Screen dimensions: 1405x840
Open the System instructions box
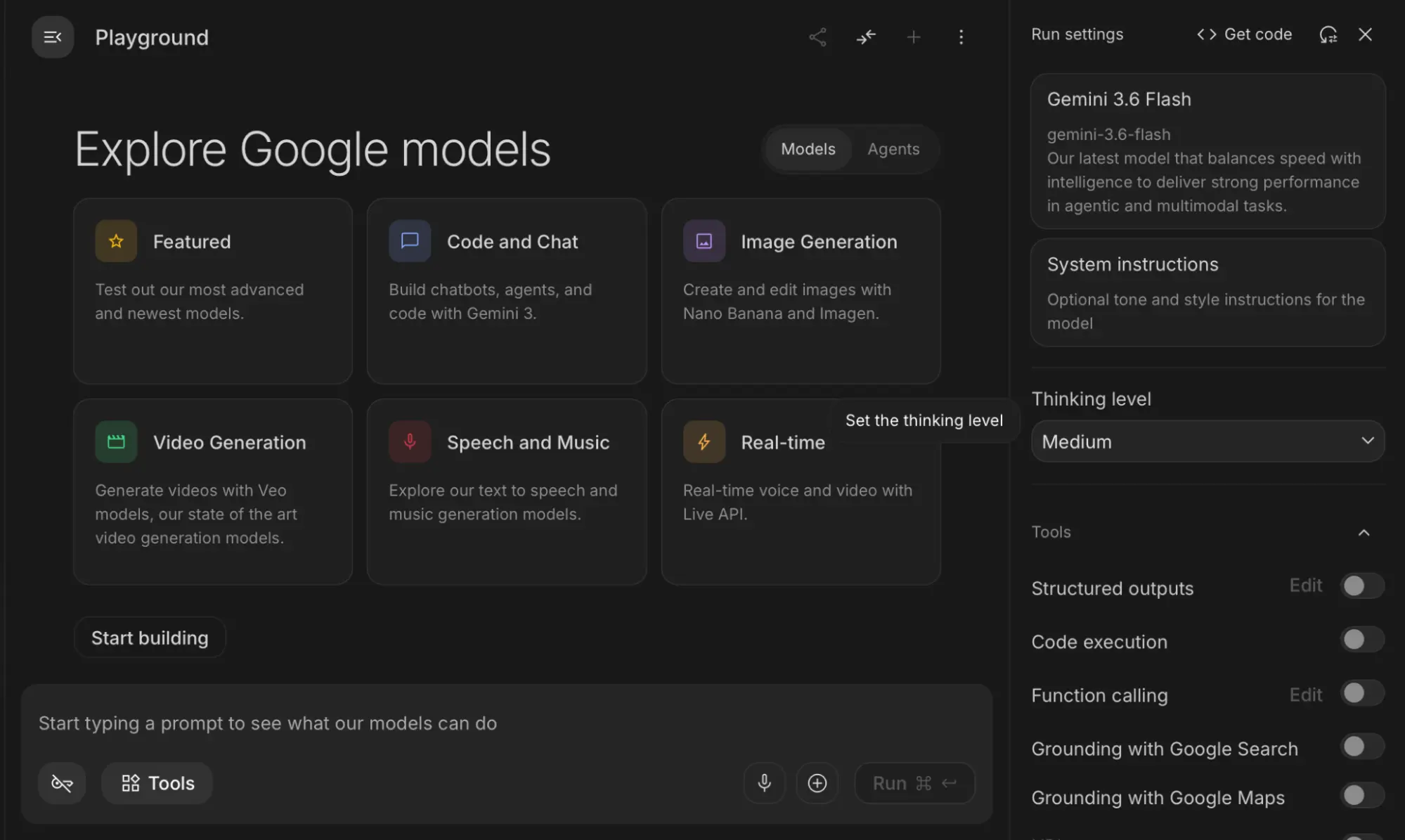[x=1207, y=292]
